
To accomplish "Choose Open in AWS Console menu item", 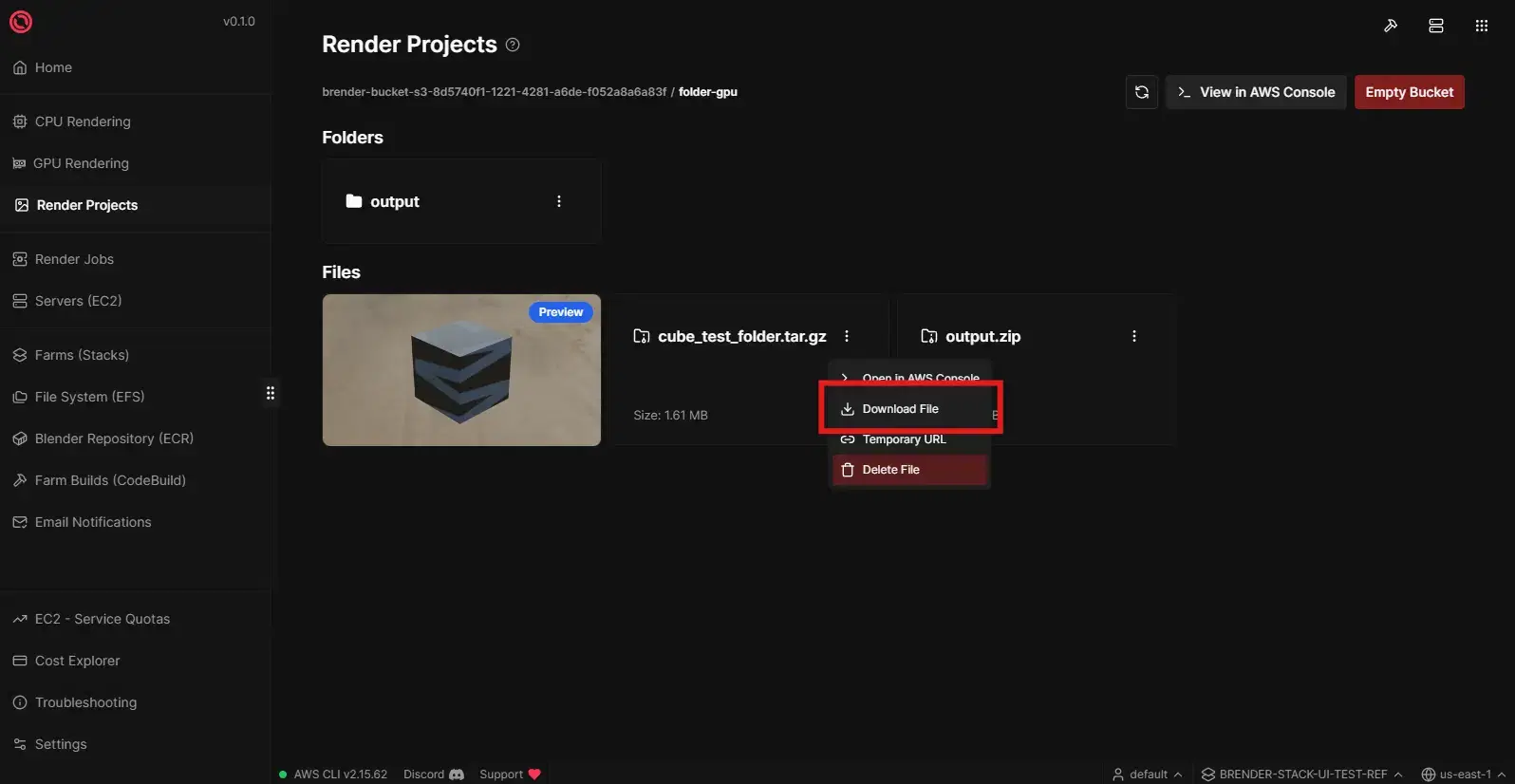I will (x=910, y=378).
